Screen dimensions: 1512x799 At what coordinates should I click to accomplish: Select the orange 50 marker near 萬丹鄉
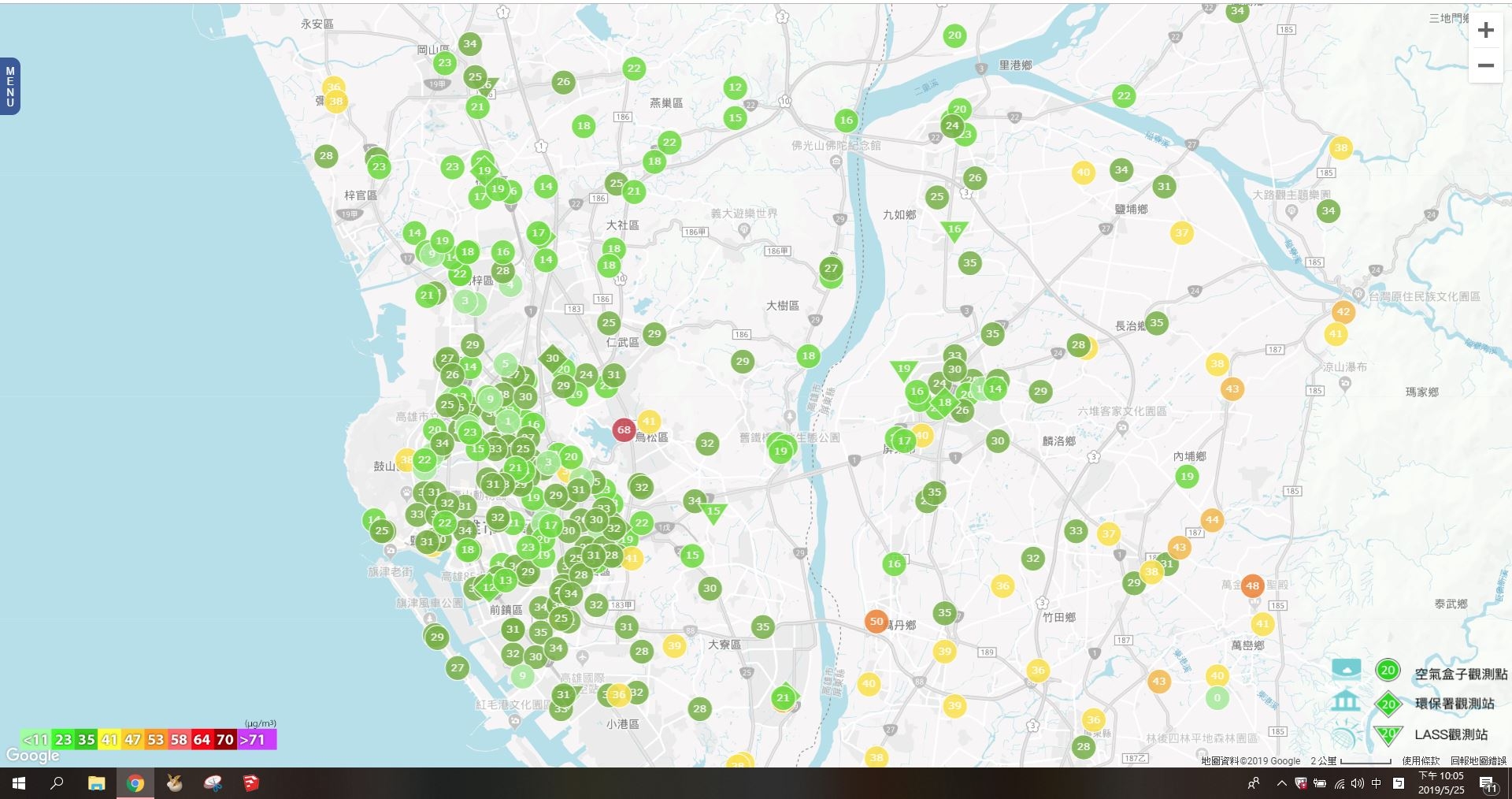click(876, 621)
